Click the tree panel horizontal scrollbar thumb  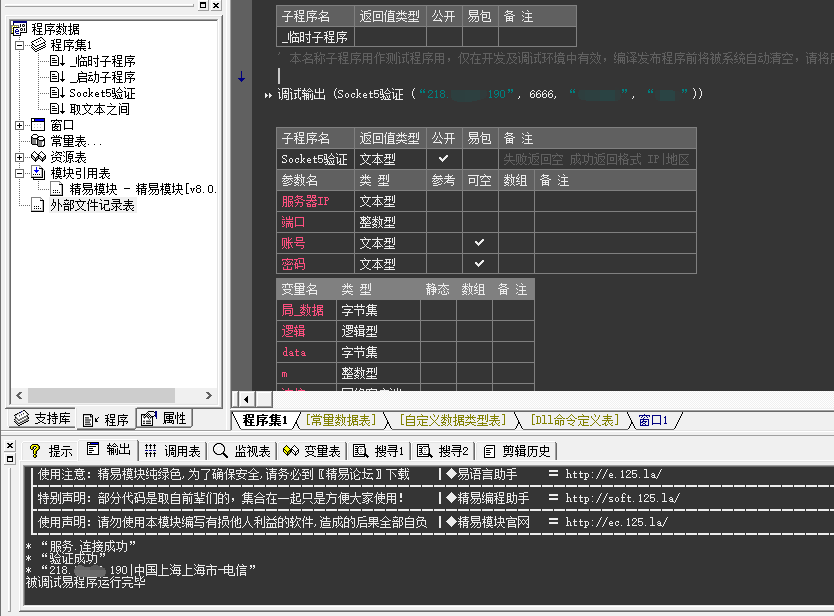(101, 395)
